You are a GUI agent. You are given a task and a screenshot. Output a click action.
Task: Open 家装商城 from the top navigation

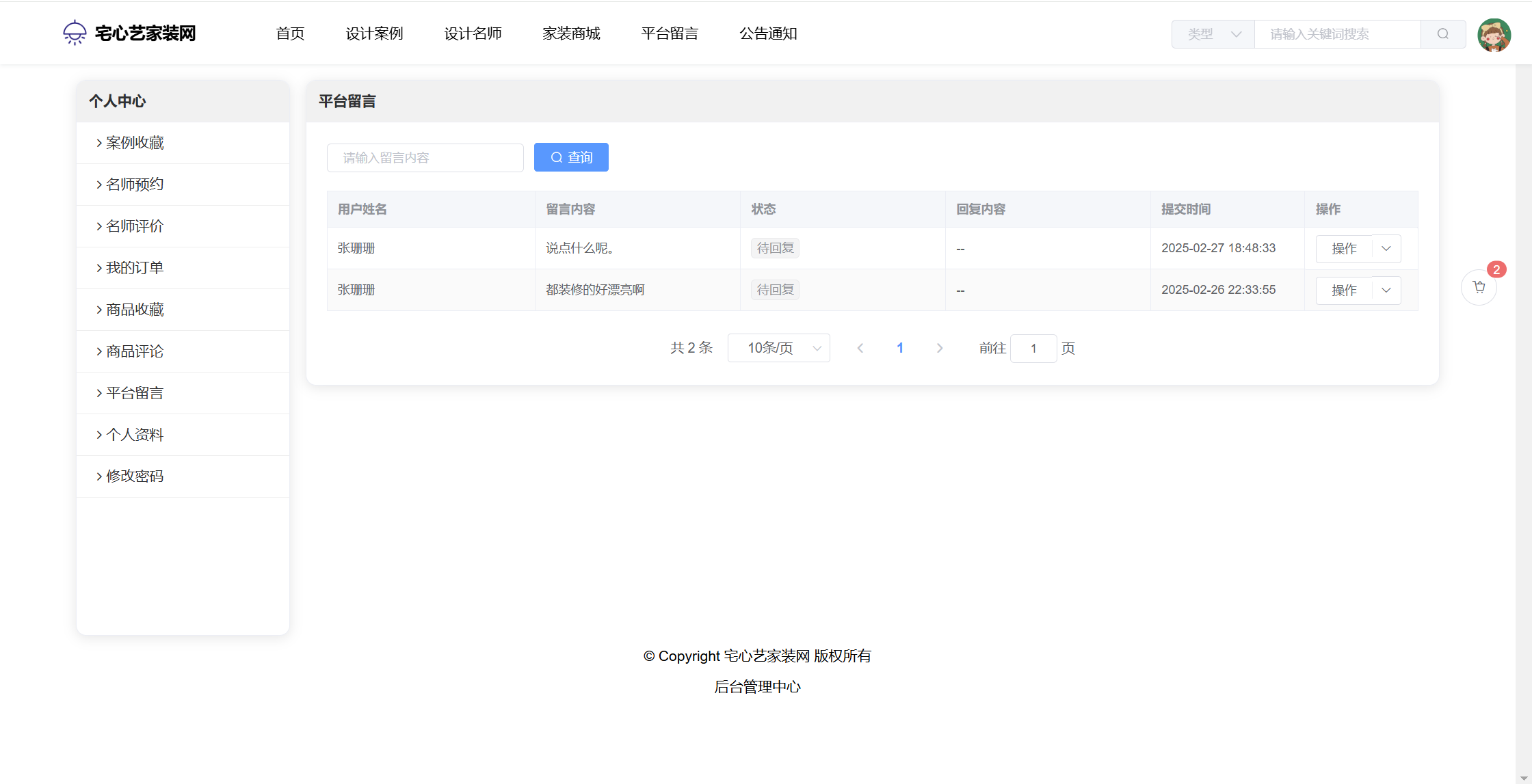(571, 33)
